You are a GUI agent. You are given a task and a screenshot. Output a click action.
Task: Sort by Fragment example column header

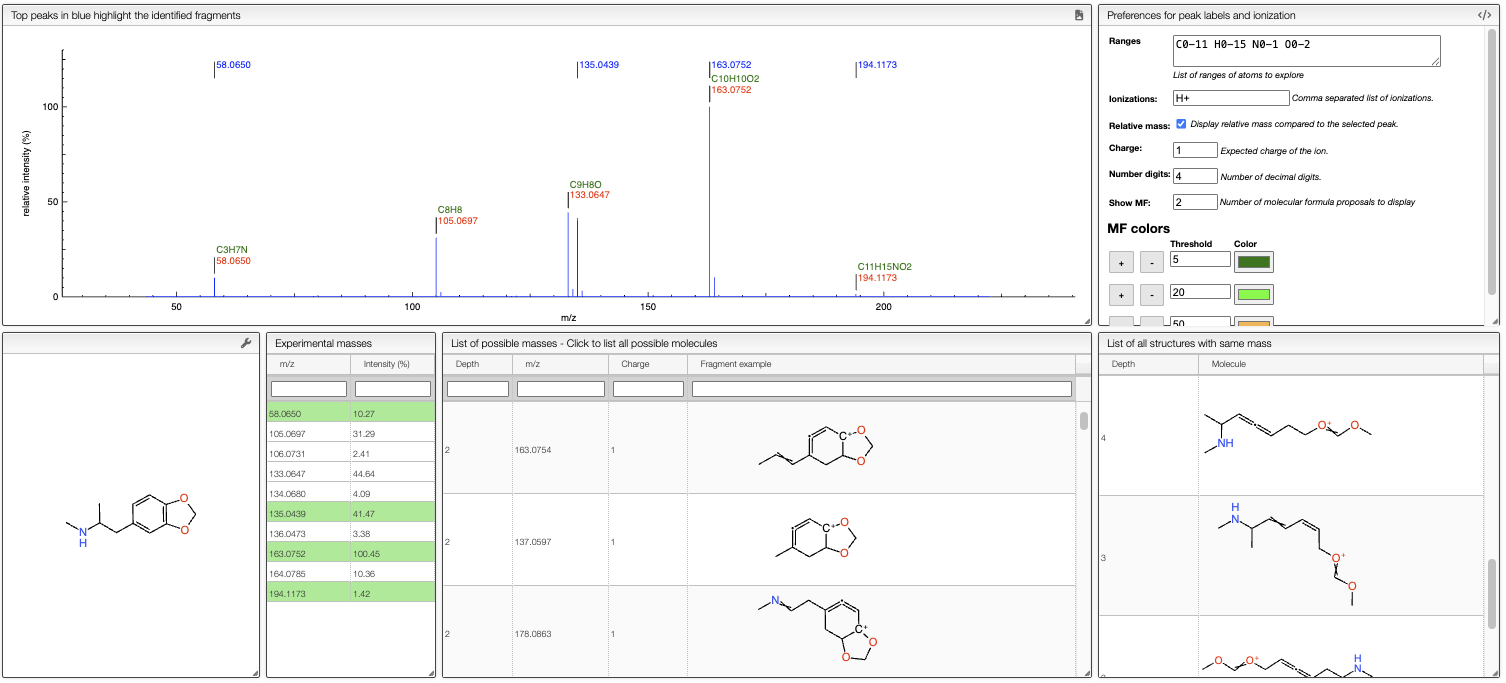(881, 364)
